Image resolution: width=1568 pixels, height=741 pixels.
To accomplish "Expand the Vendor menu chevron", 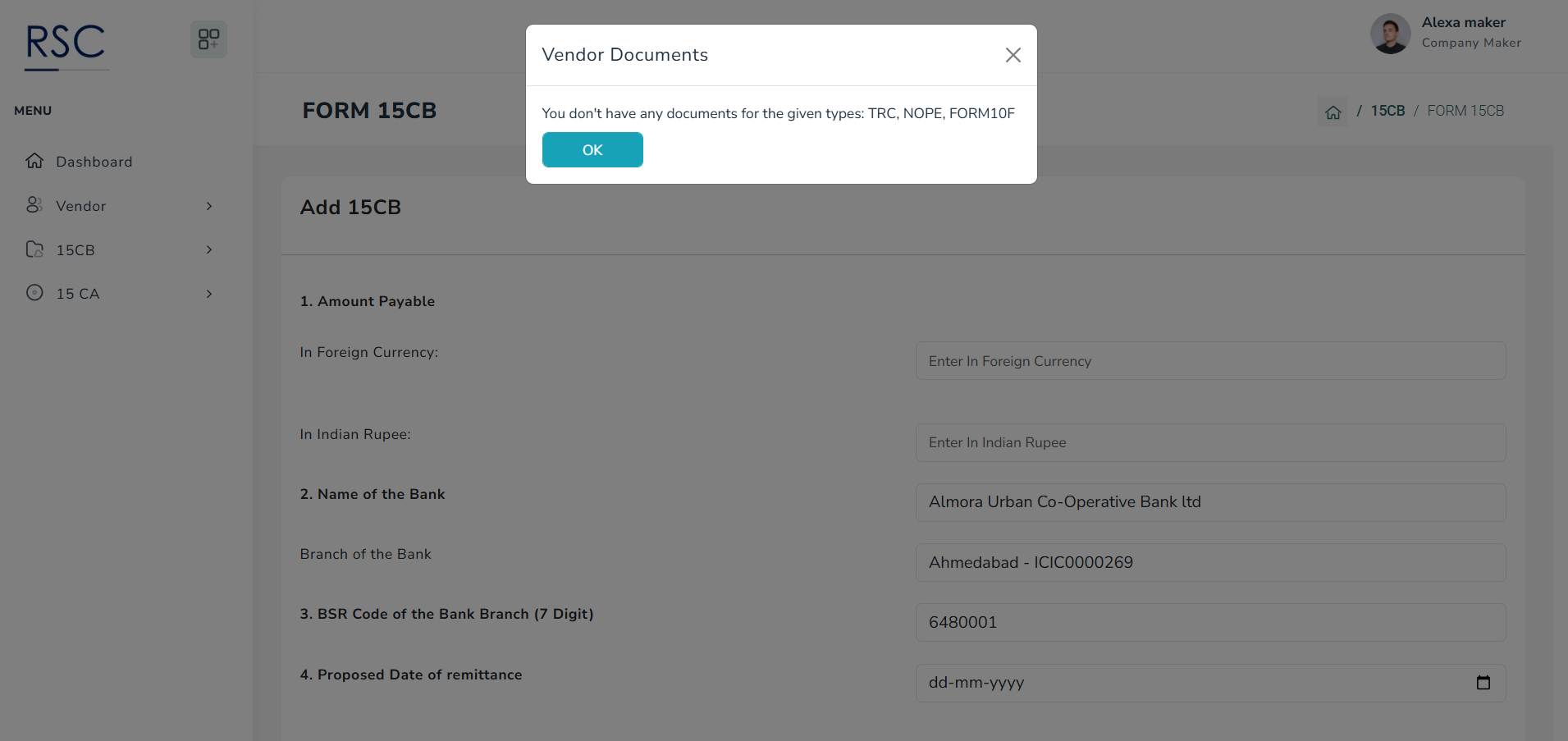I will point(209,206).
